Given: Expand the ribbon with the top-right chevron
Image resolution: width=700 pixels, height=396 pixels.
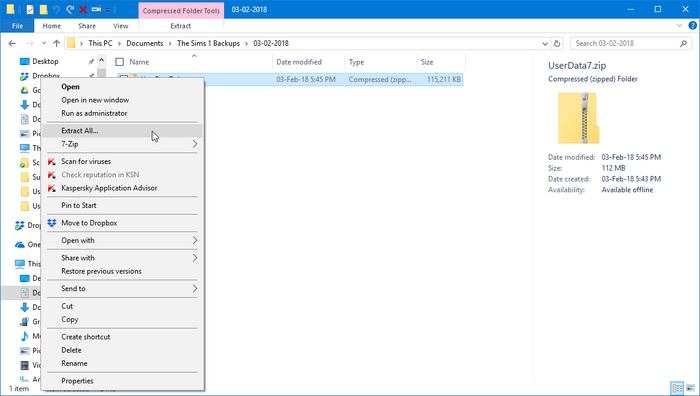Looking at the screenshot, I should (x=679, y=26).
